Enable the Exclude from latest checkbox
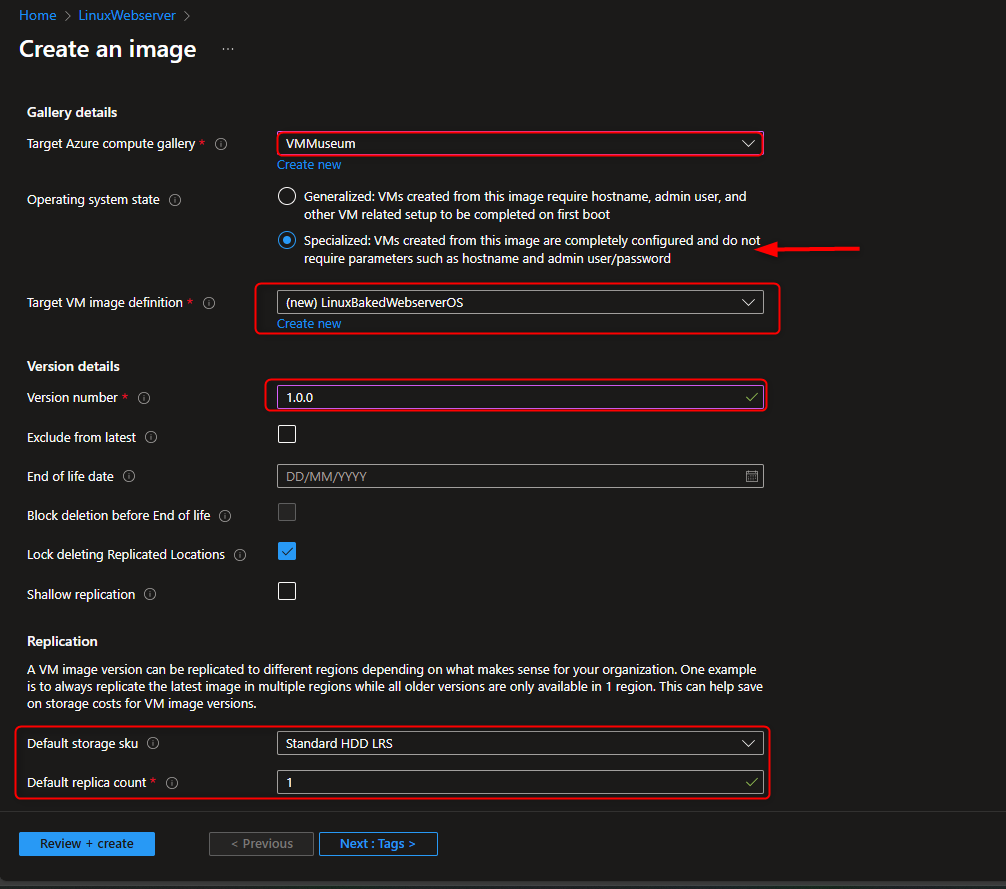1006x889 pixels. pyautogui.click(x=287, y=434)
